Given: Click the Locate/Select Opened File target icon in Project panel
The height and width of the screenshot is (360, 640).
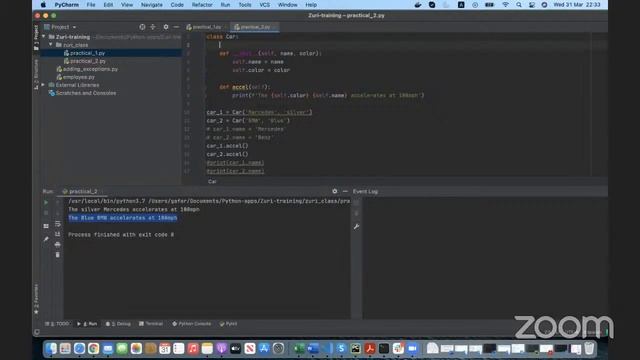Looking at the screenshot, I should [142, 27].
